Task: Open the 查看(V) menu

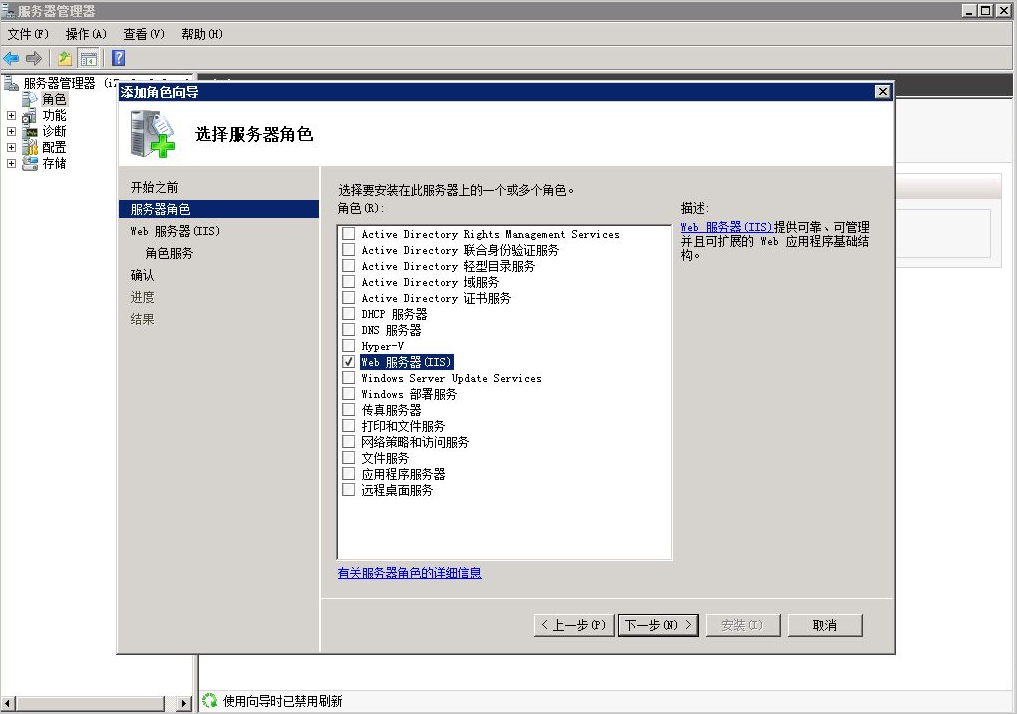Action: click(144, 34)
